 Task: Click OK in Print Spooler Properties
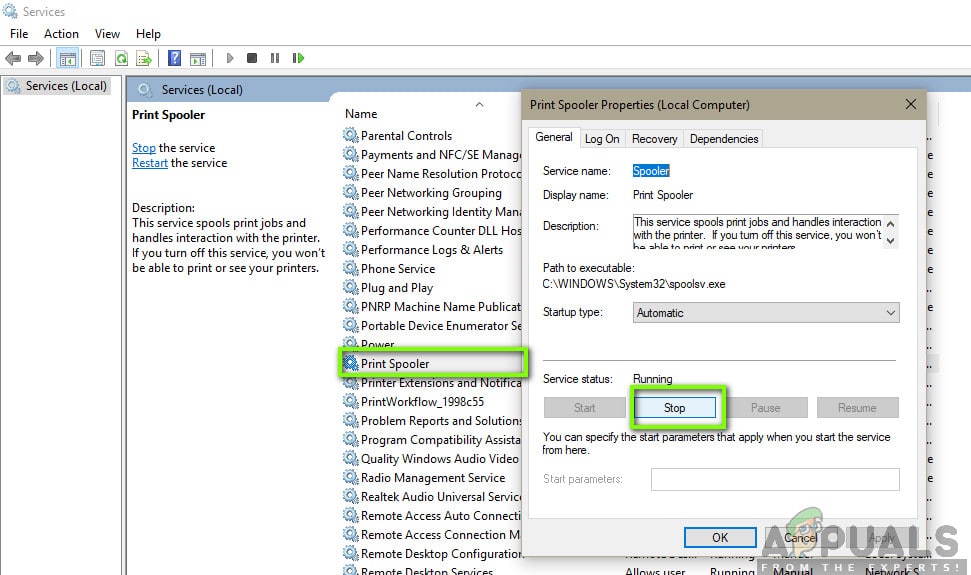click(x=720, y=537)
